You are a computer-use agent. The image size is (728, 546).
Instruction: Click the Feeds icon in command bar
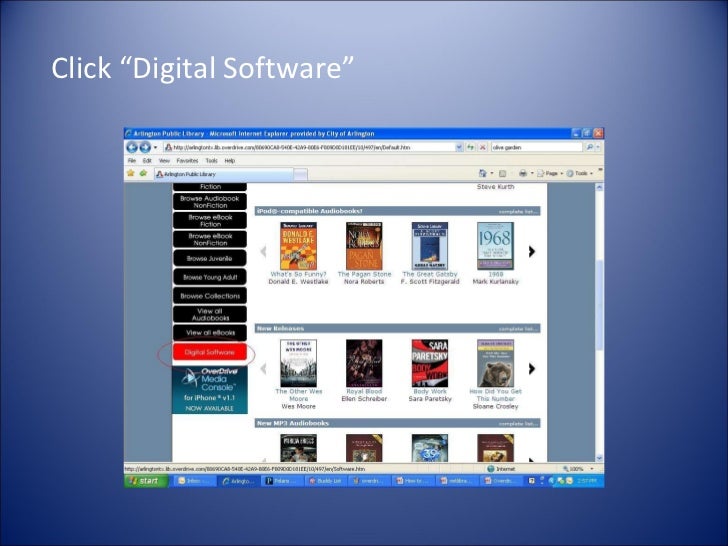pyautogui.click(x=502, y=174)
